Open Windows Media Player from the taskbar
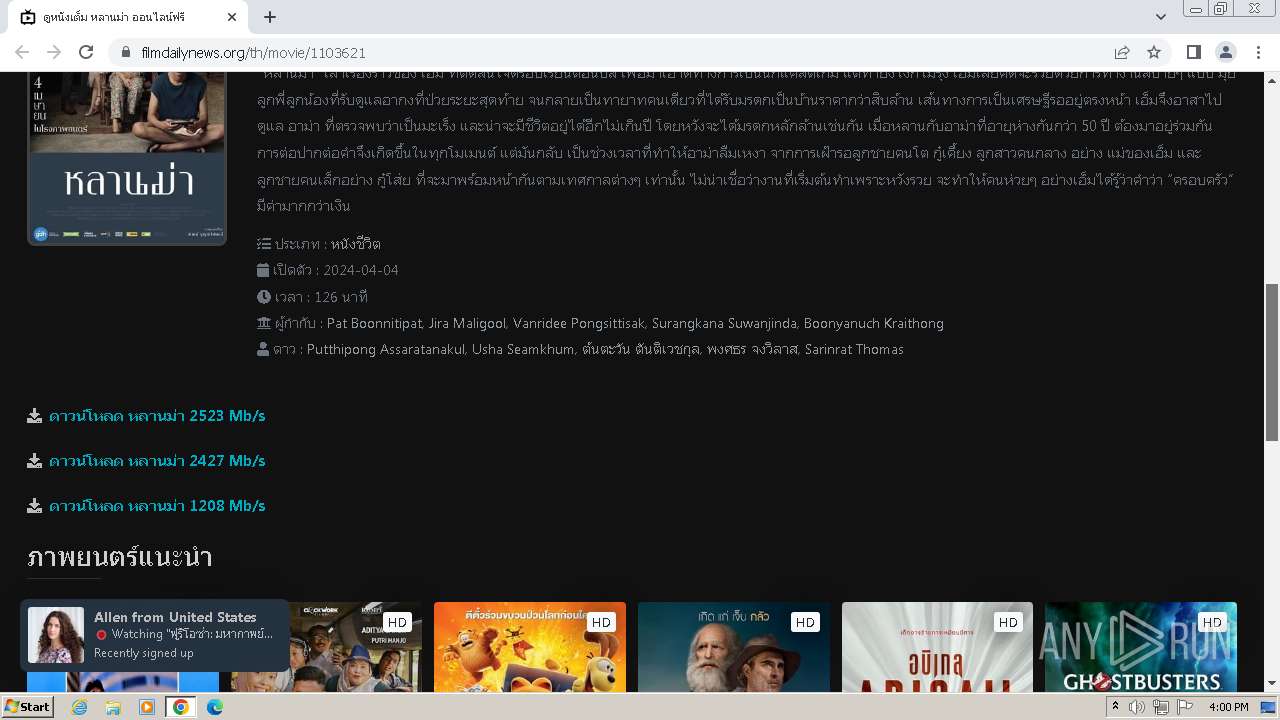Viewport: 1280px width, 720px height. (x=147, y=707)
